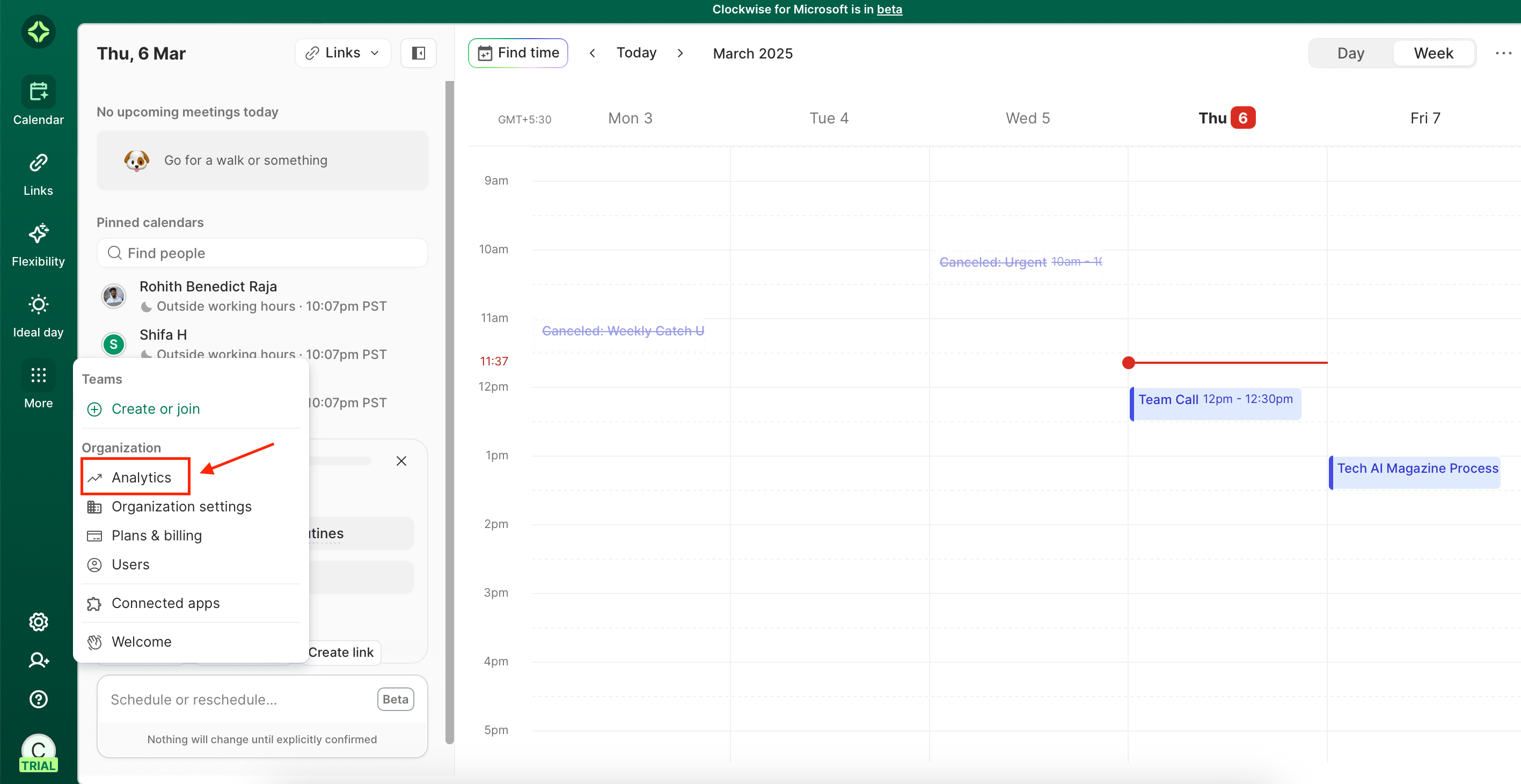Select the Thu 6 day header
This screenshot has width=1521, height=784.
[x=1227, y=118]
